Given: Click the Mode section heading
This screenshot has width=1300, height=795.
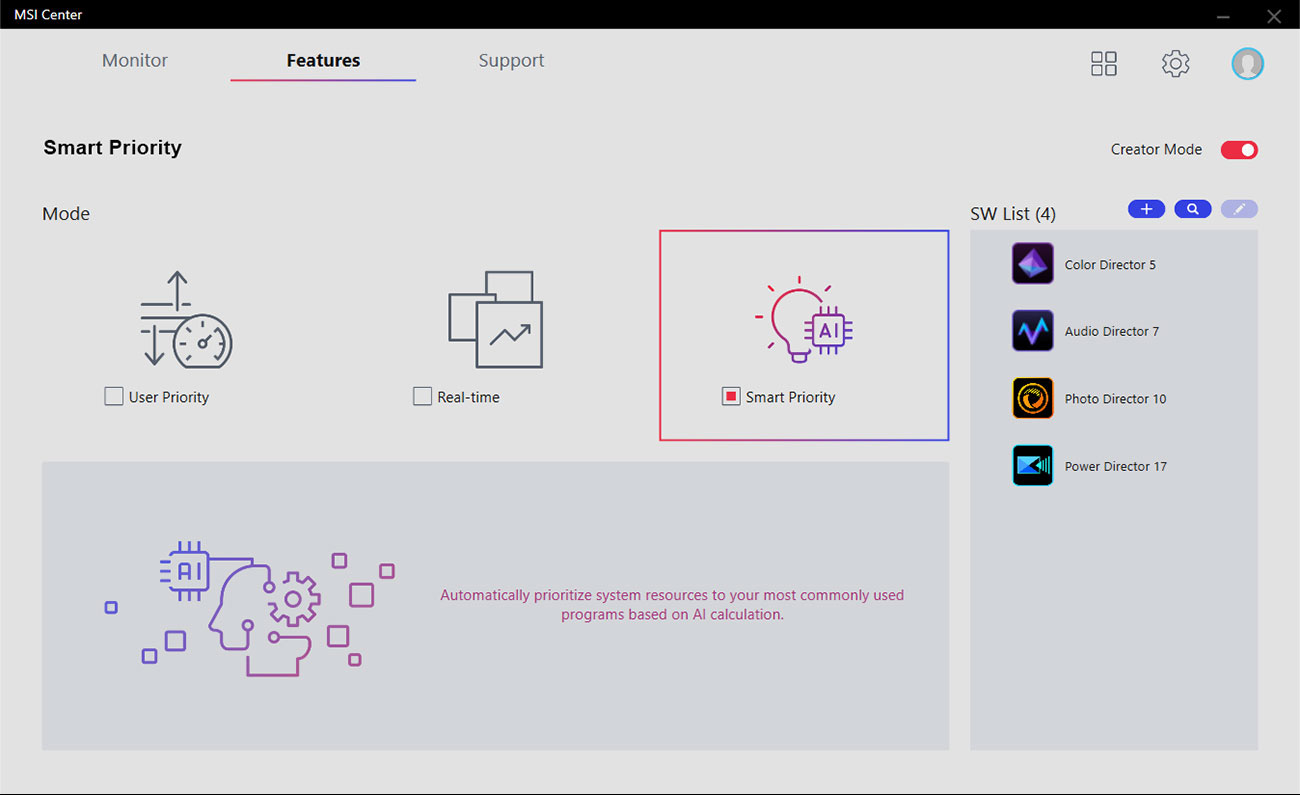Looking at the screenshot, I should pyautogui.click(x=66, y=214).
